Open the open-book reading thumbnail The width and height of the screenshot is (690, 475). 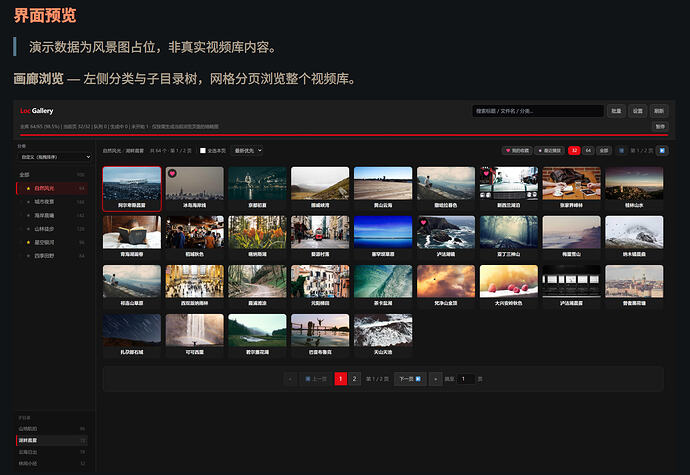132,237
